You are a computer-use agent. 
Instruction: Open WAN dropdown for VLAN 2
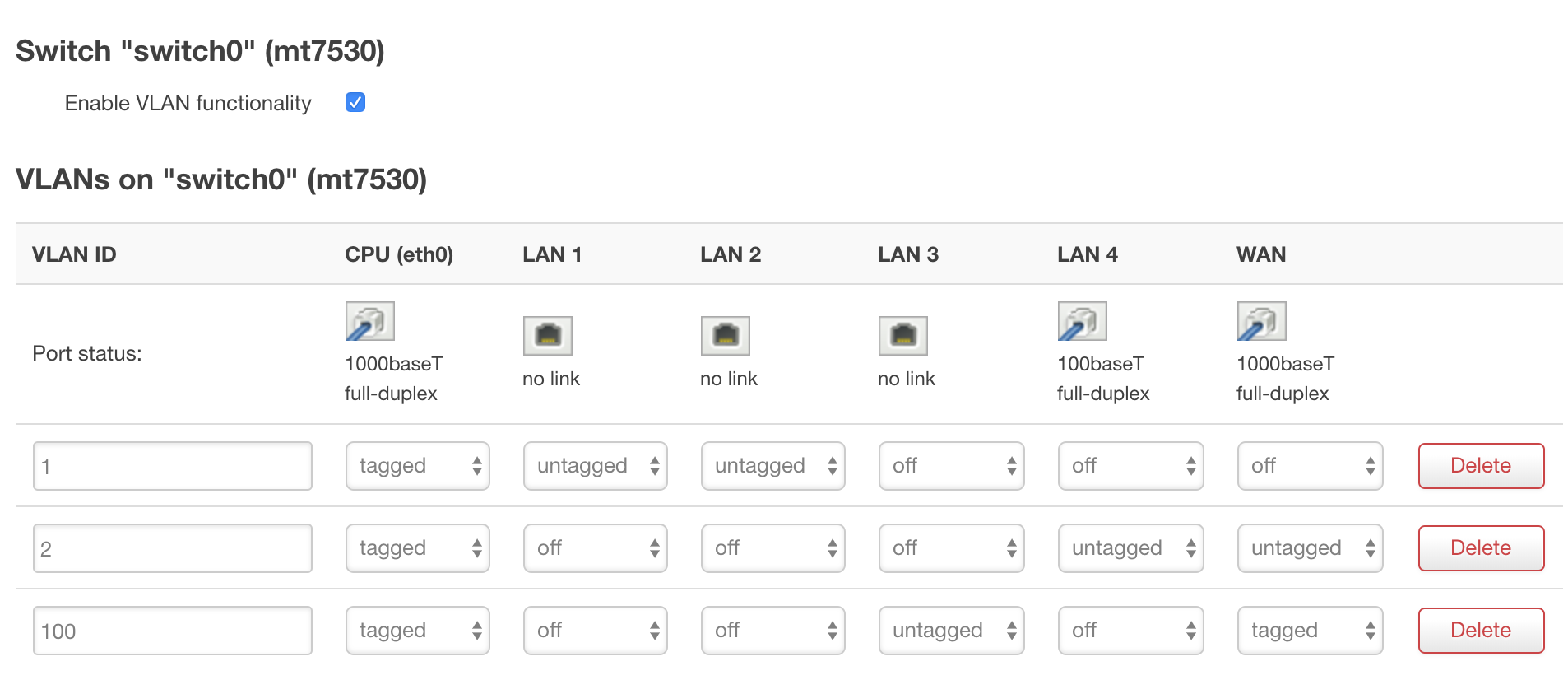coord(1310,548)
